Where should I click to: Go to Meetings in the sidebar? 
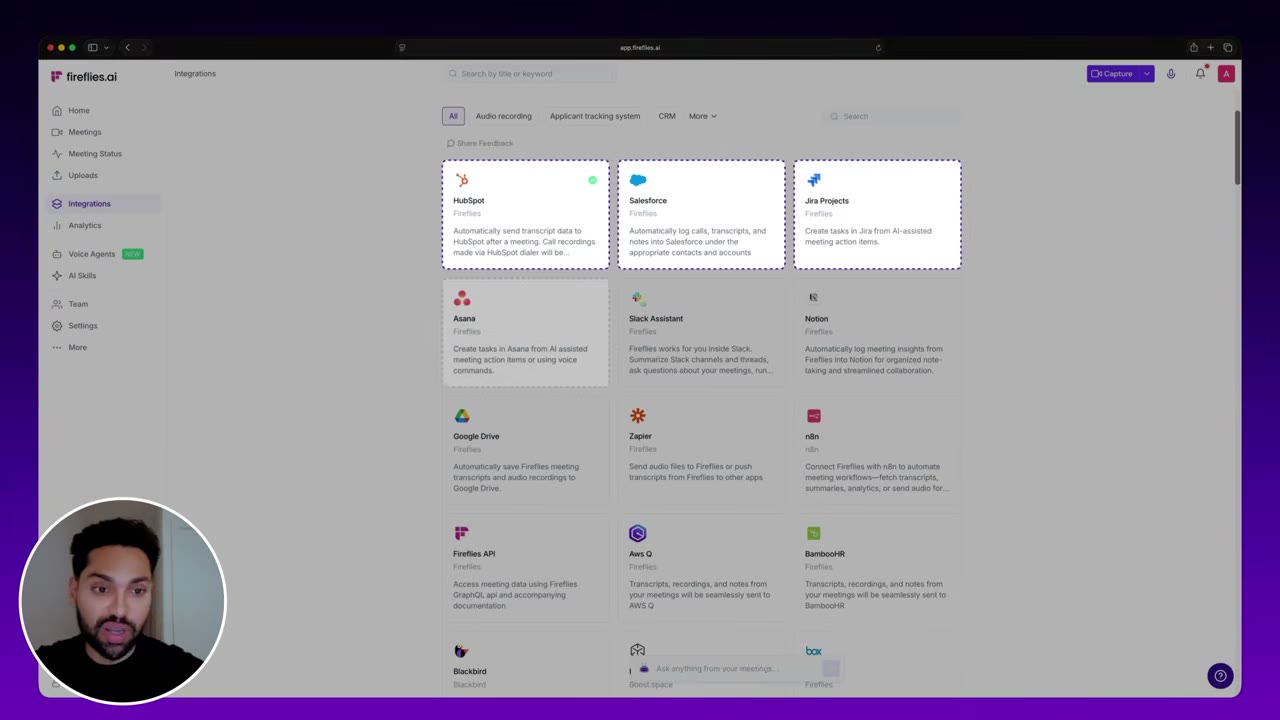[x=84, y=132]
